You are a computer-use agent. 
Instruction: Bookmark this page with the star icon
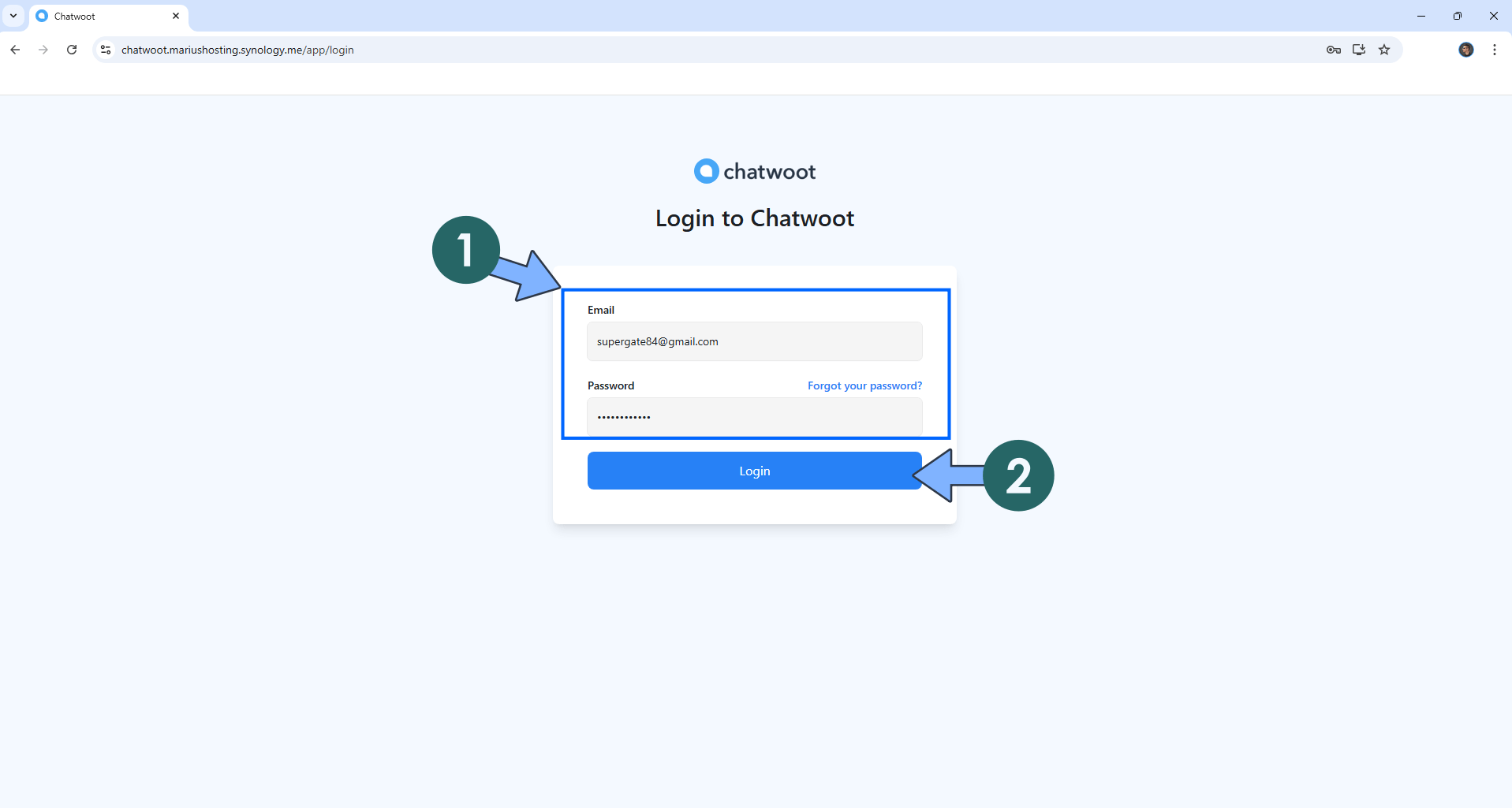[x=1384, y=50]
